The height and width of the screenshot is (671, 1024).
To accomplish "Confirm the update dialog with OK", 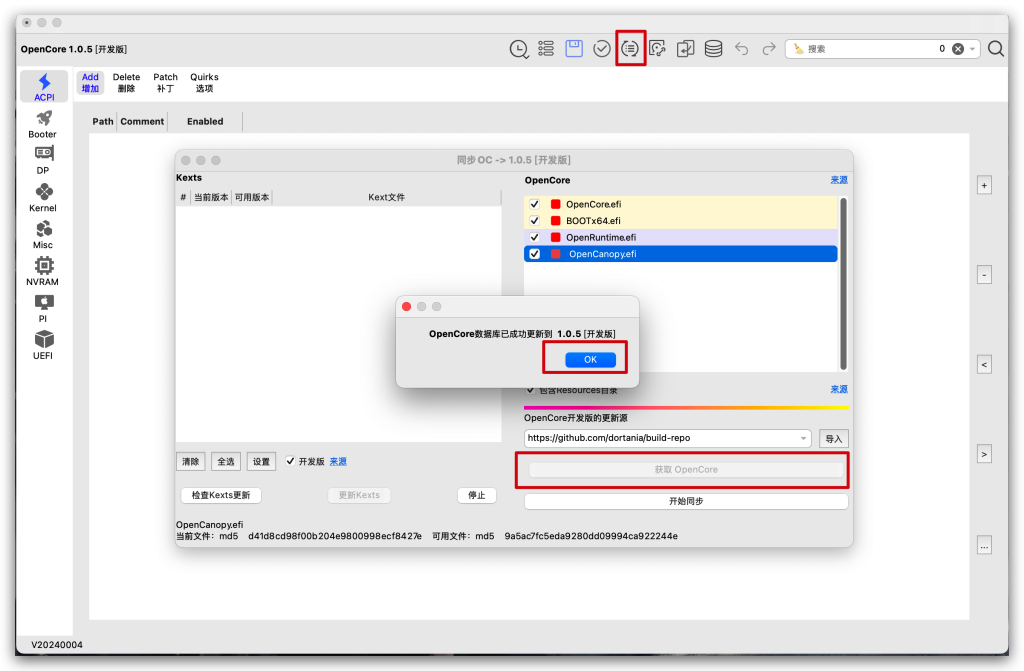I will click(x=590, y=359).
